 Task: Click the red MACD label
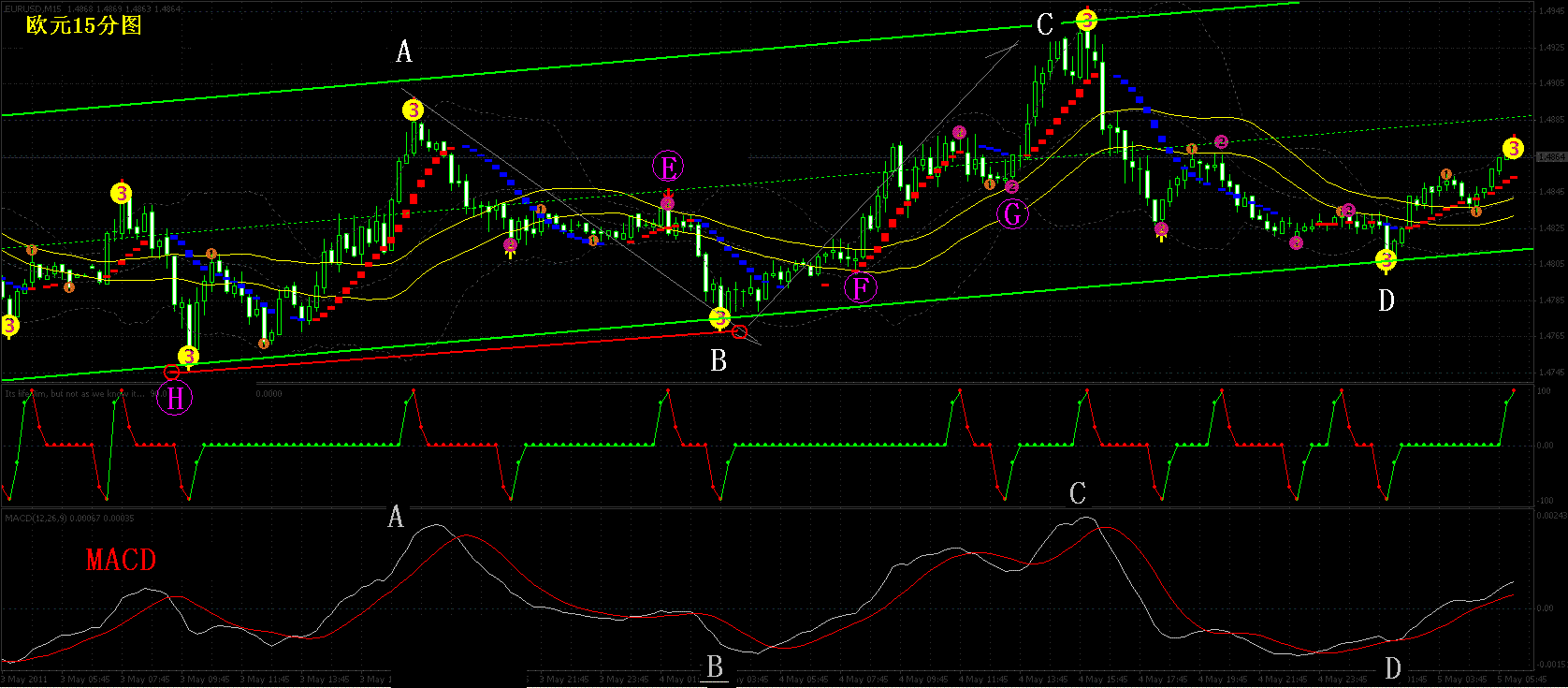pos(121,560)
